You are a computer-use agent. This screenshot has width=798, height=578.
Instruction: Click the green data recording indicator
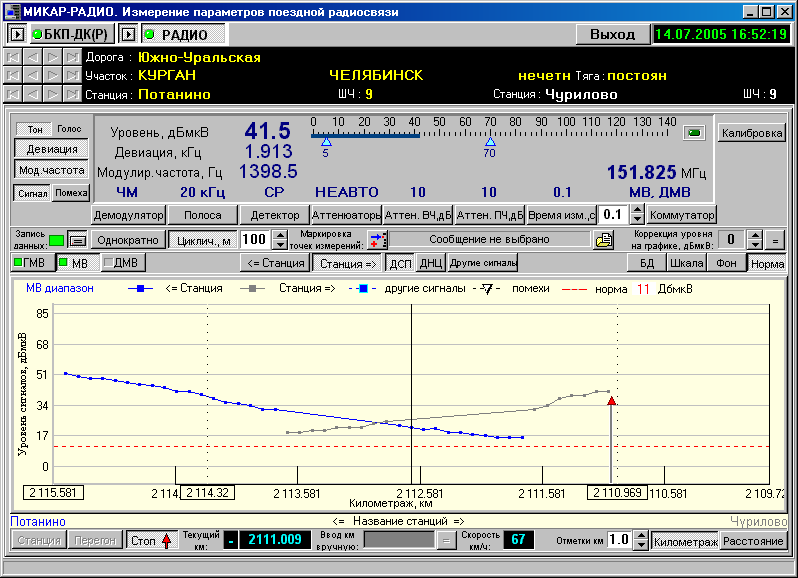[x=56, y=240]
